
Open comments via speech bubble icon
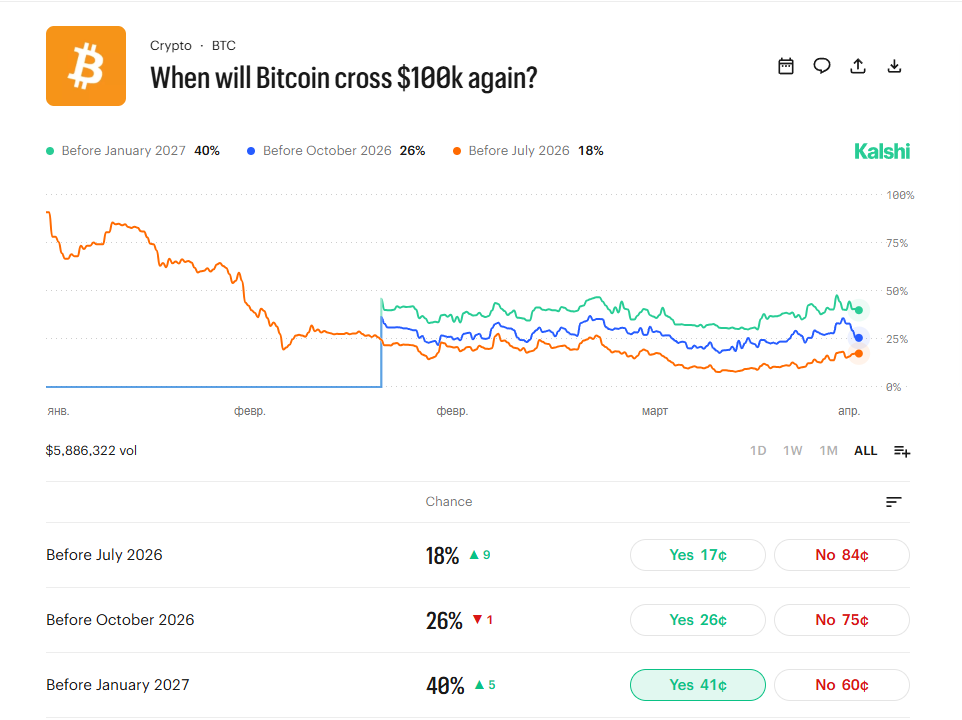pos(822,66)
